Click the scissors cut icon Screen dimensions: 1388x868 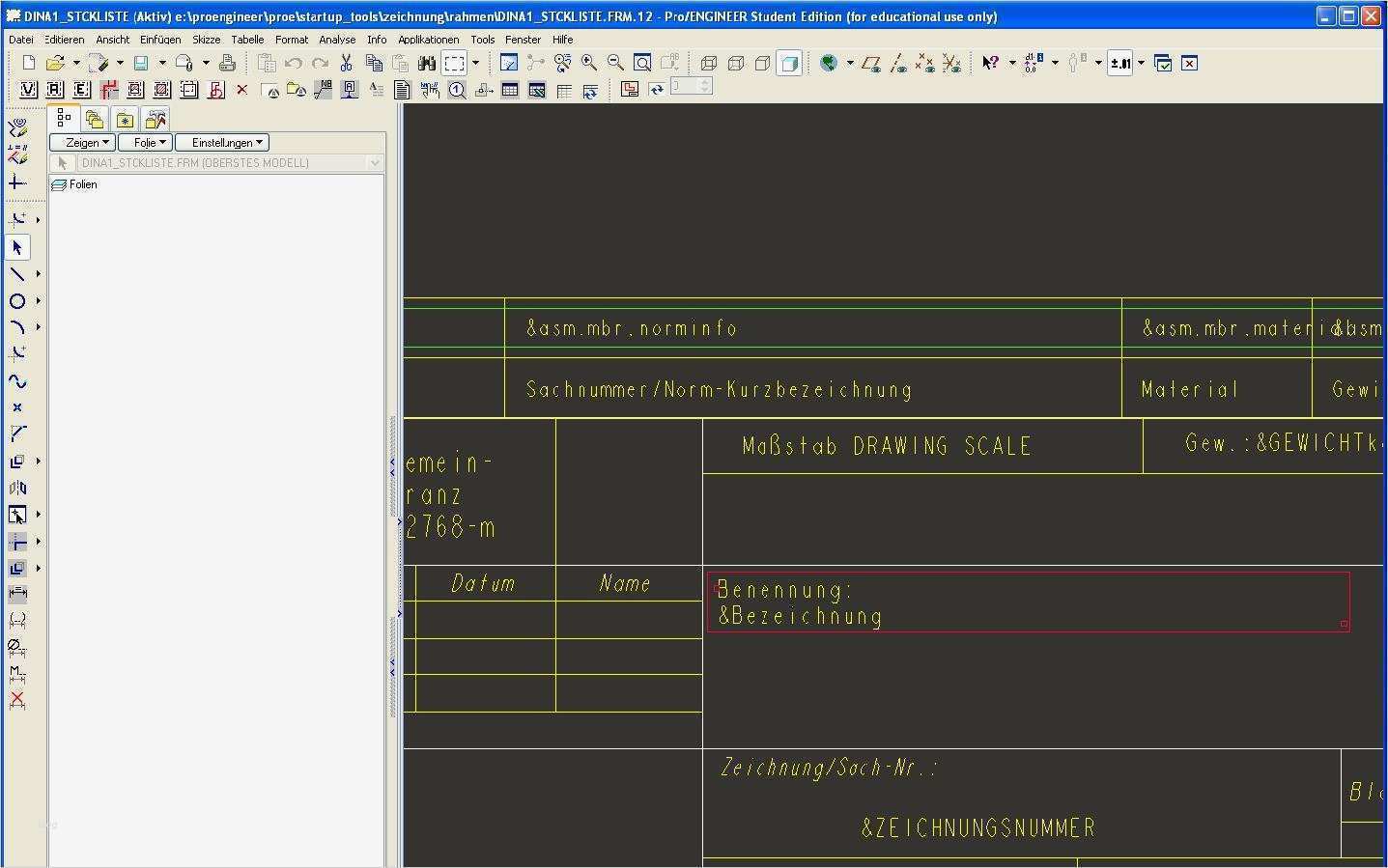[346, 63]
